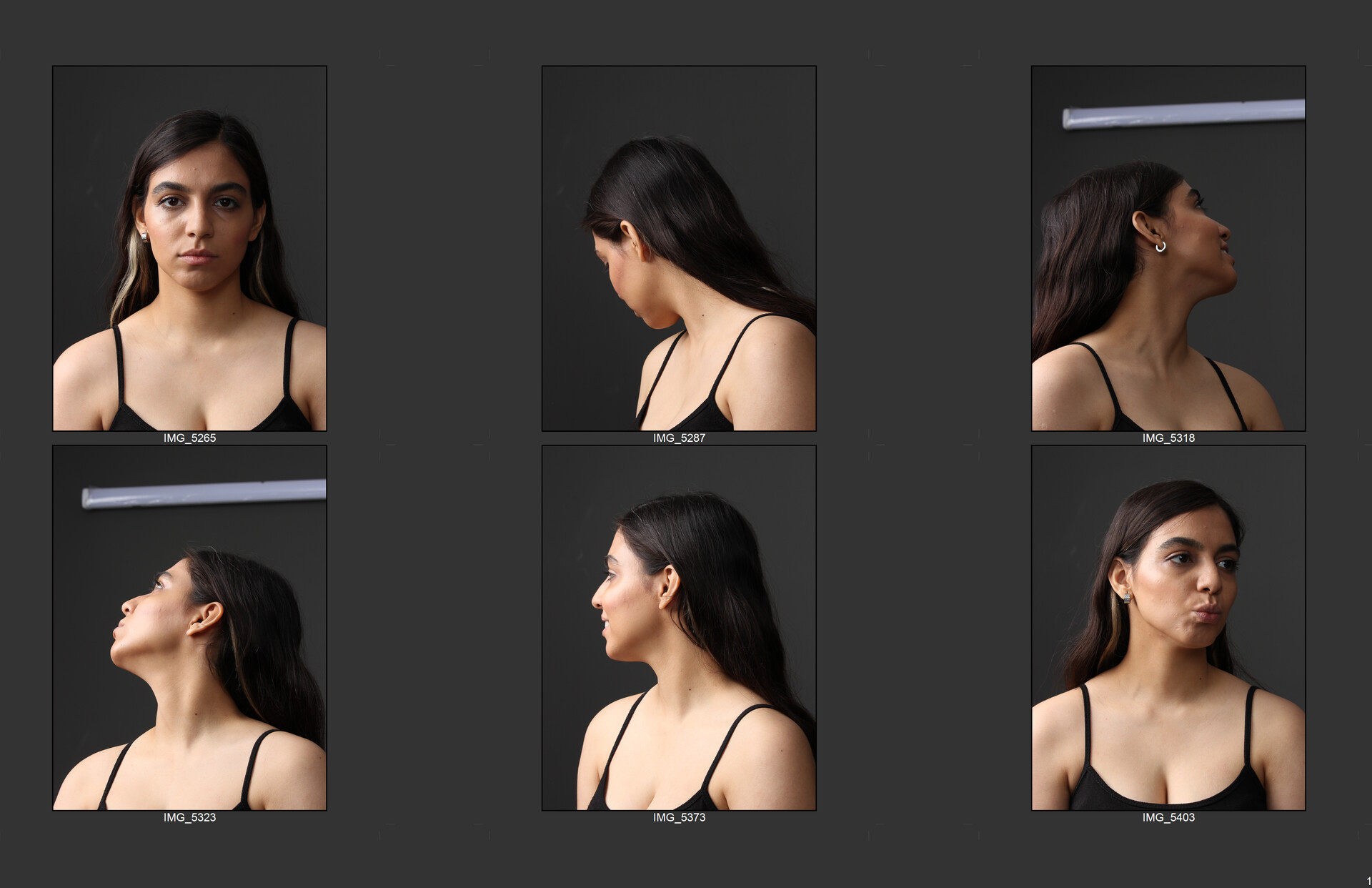Click the hoop earring in IMG_5318
The height and width of the screenshot is (888, 1372).
[x=1160, y=247]
